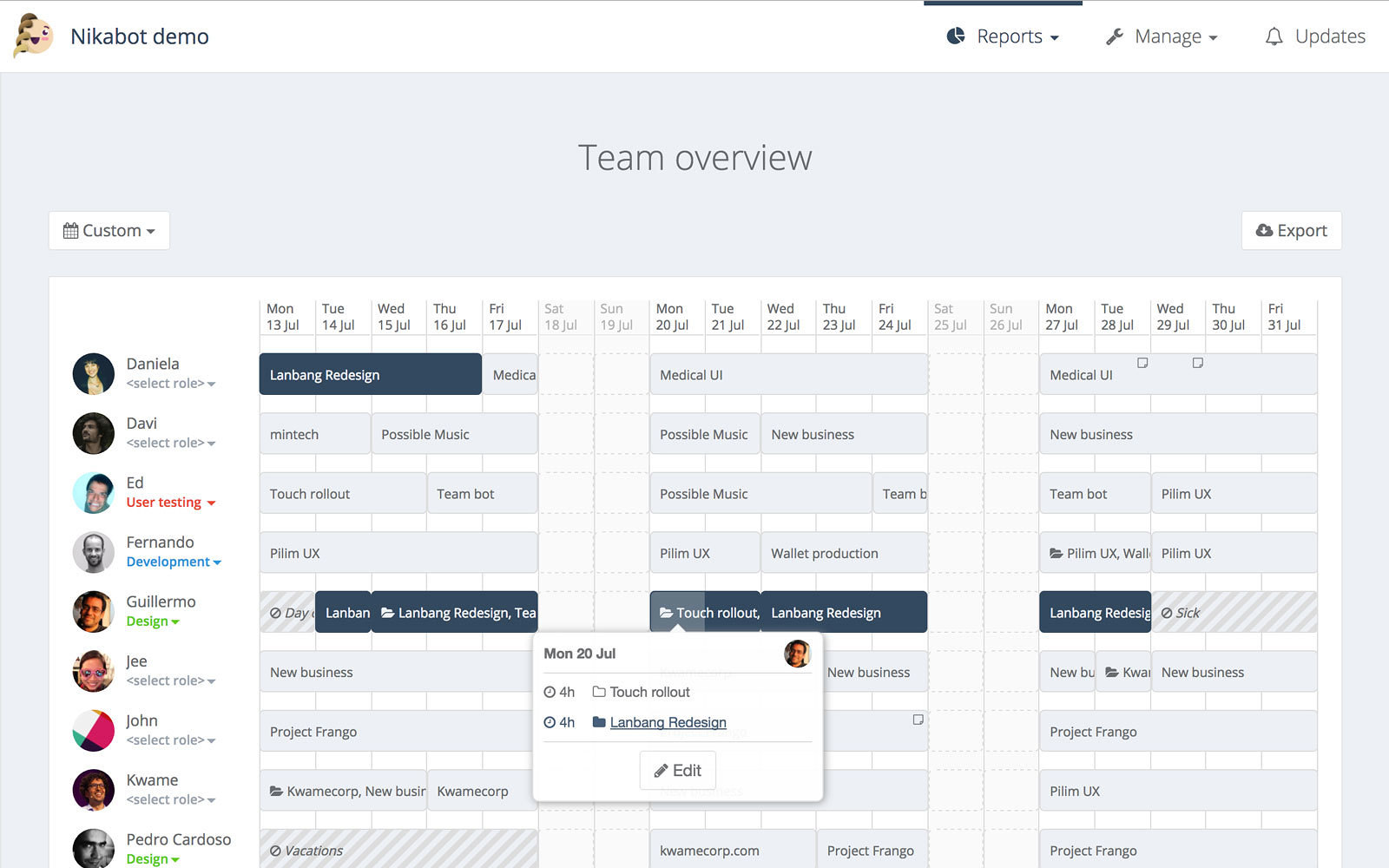Click the Nikabot mascot logo

[34, 36]
